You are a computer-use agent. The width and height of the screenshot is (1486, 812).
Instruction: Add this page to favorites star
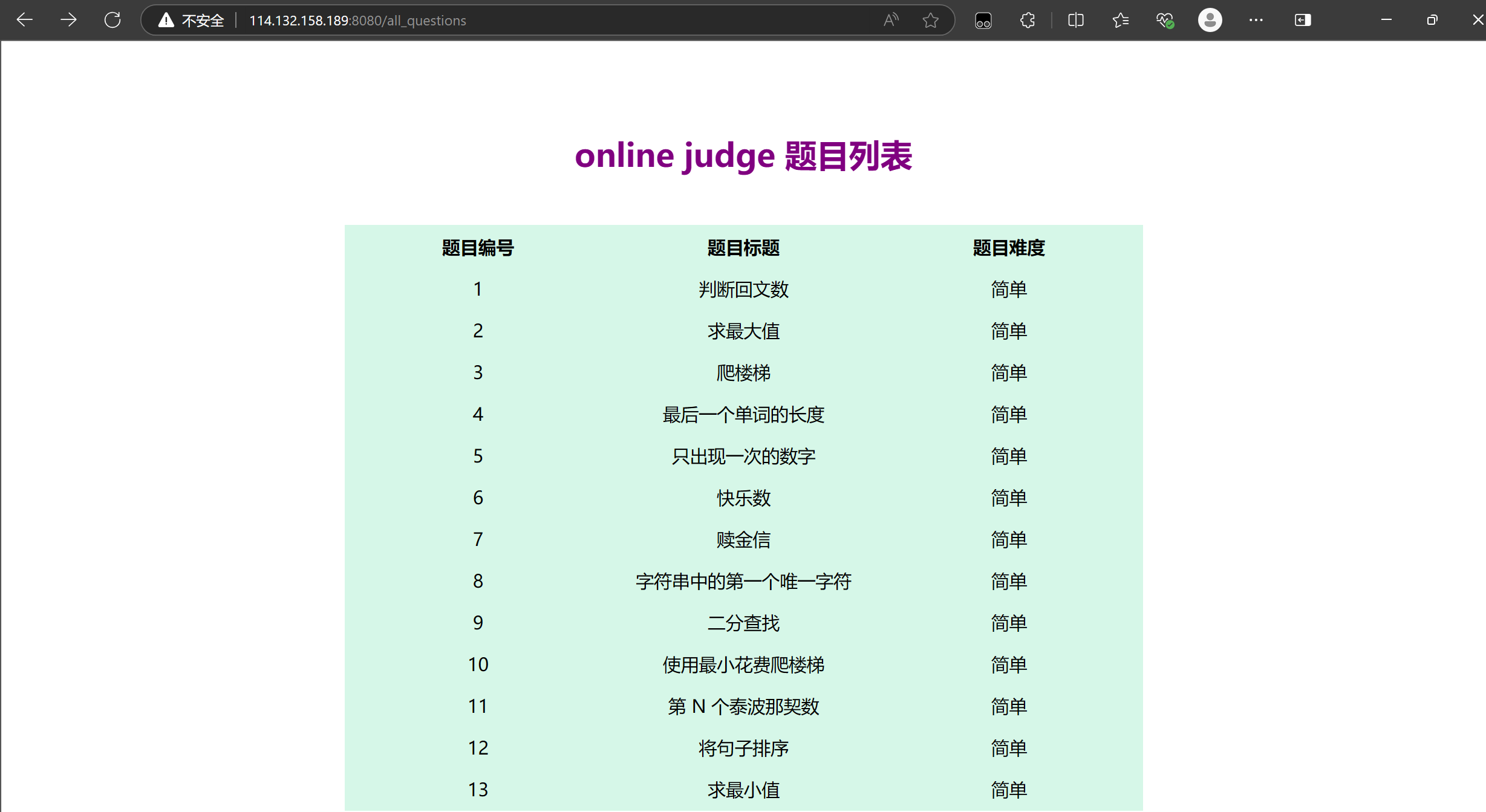[x=930, y=20]
